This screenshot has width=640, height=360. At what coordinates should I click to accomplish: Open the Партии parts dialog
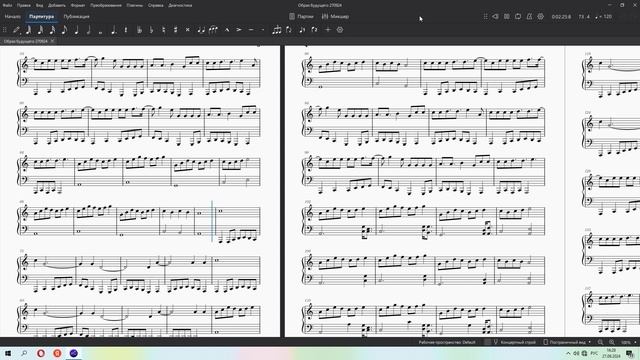(x=301, y=17)
